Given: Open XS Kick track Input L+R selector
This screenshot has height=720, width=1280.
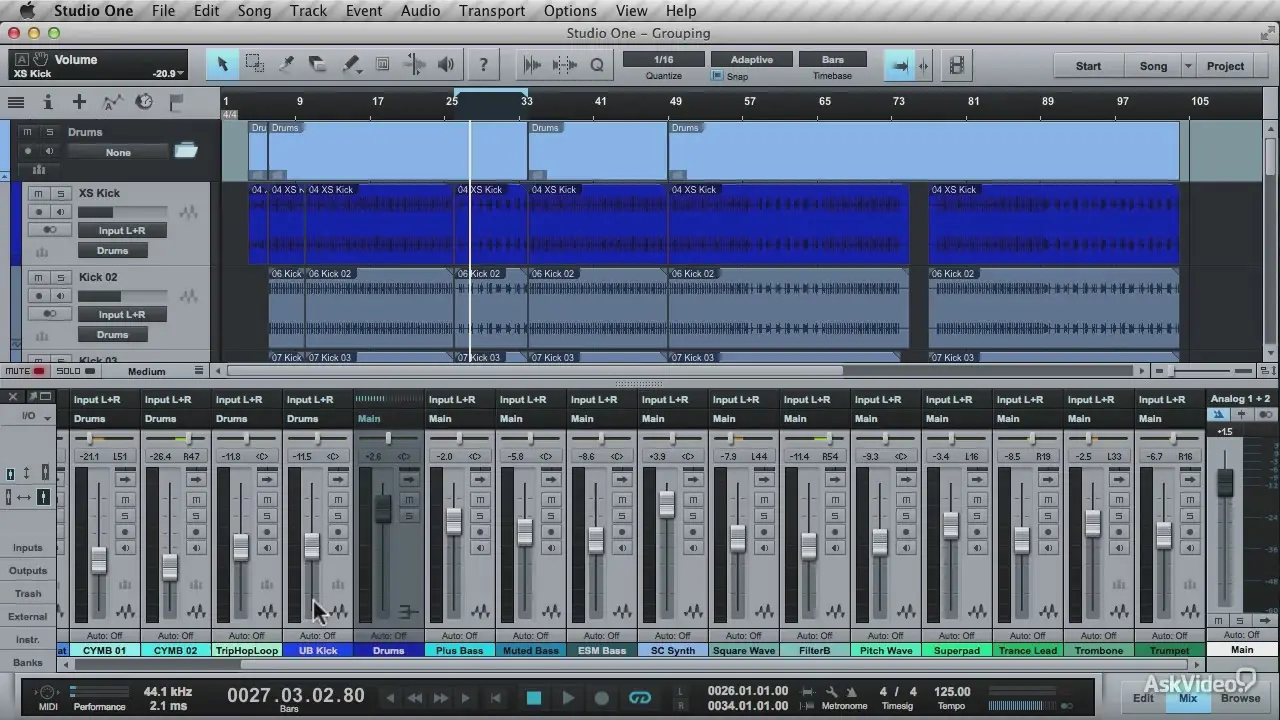Looking at the screenshot, I should (122, 231).
